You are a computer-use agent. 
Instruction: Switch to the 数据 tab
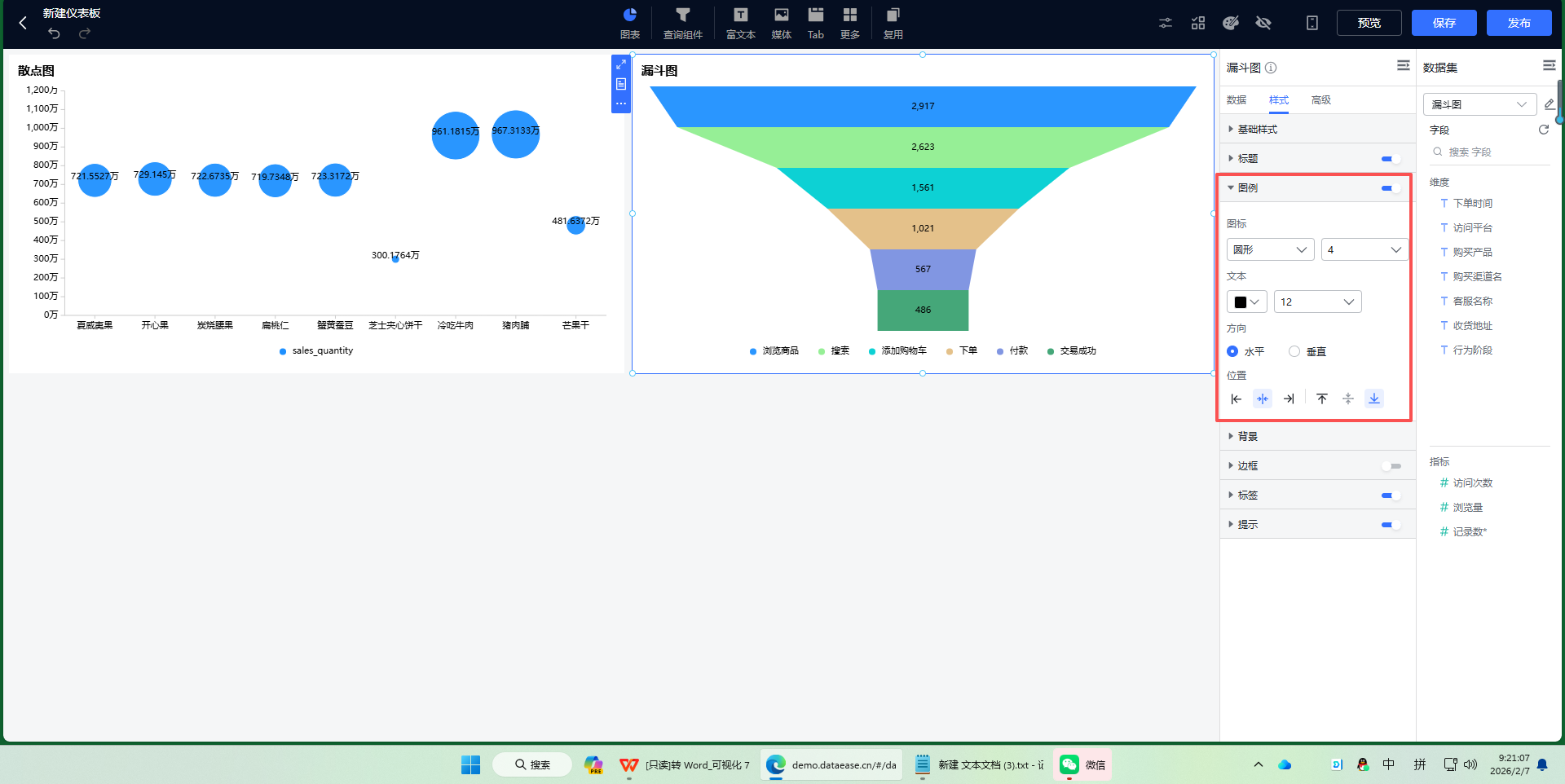(1237, 100)
